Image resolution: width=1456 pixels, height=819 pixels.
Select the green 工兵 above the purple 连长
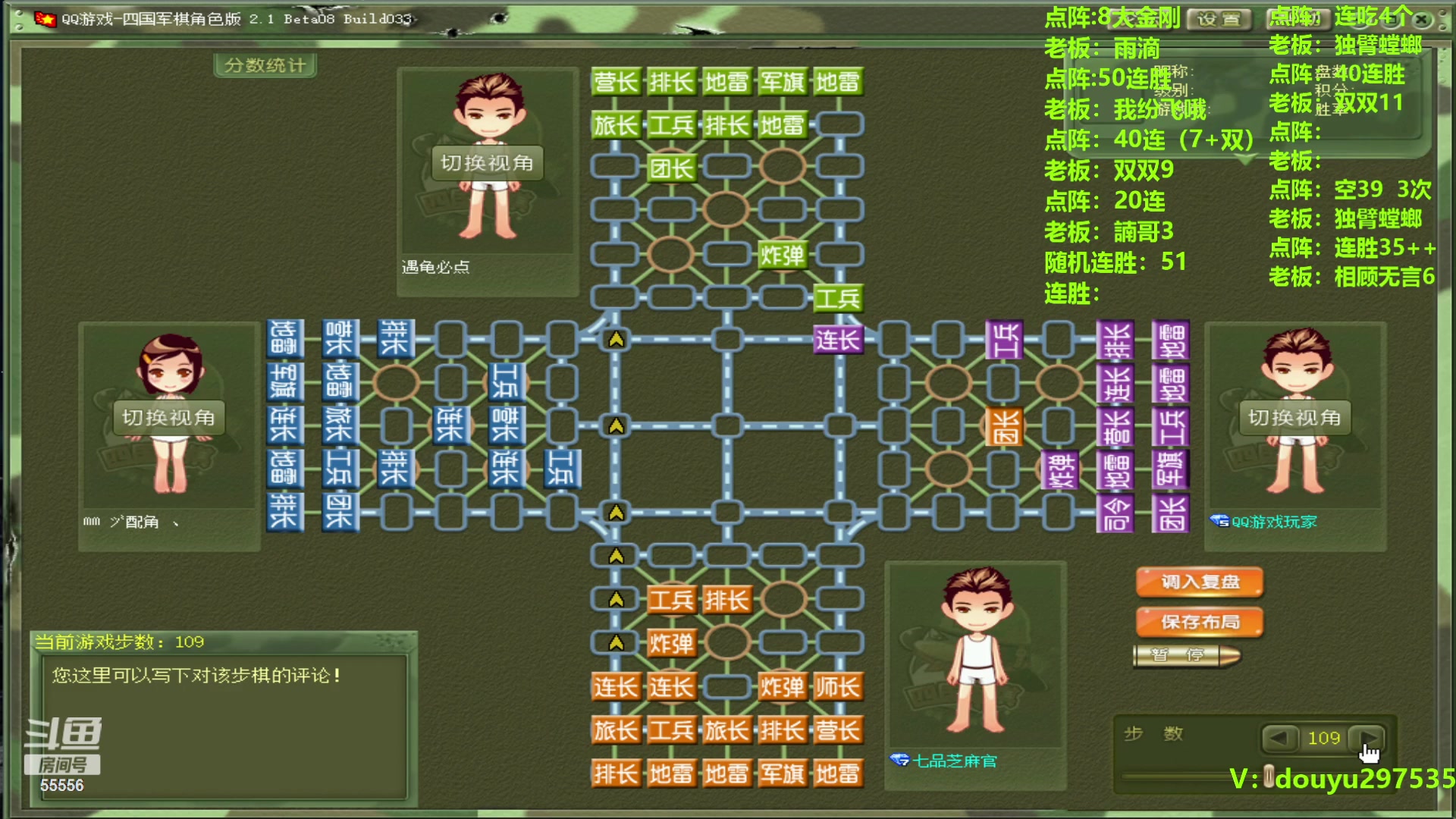[x=837, y=298]
